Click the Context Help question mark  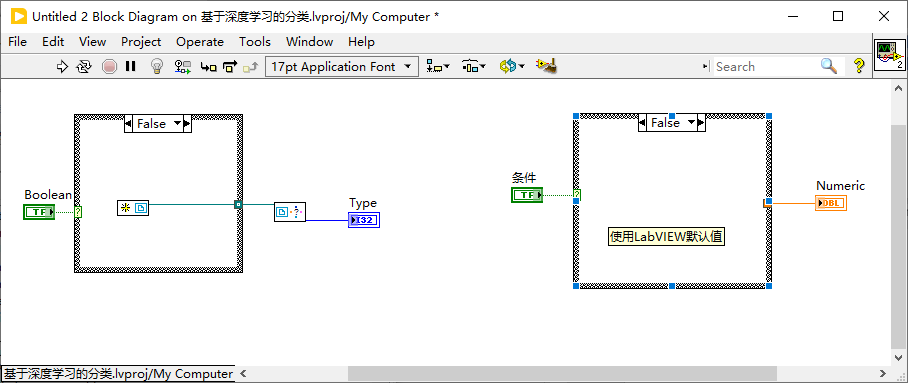(858, 66)
